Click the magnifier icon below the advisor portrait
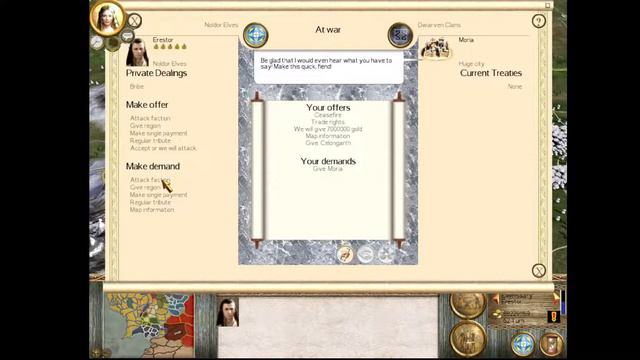640x360 pixels. pos(97,42)
